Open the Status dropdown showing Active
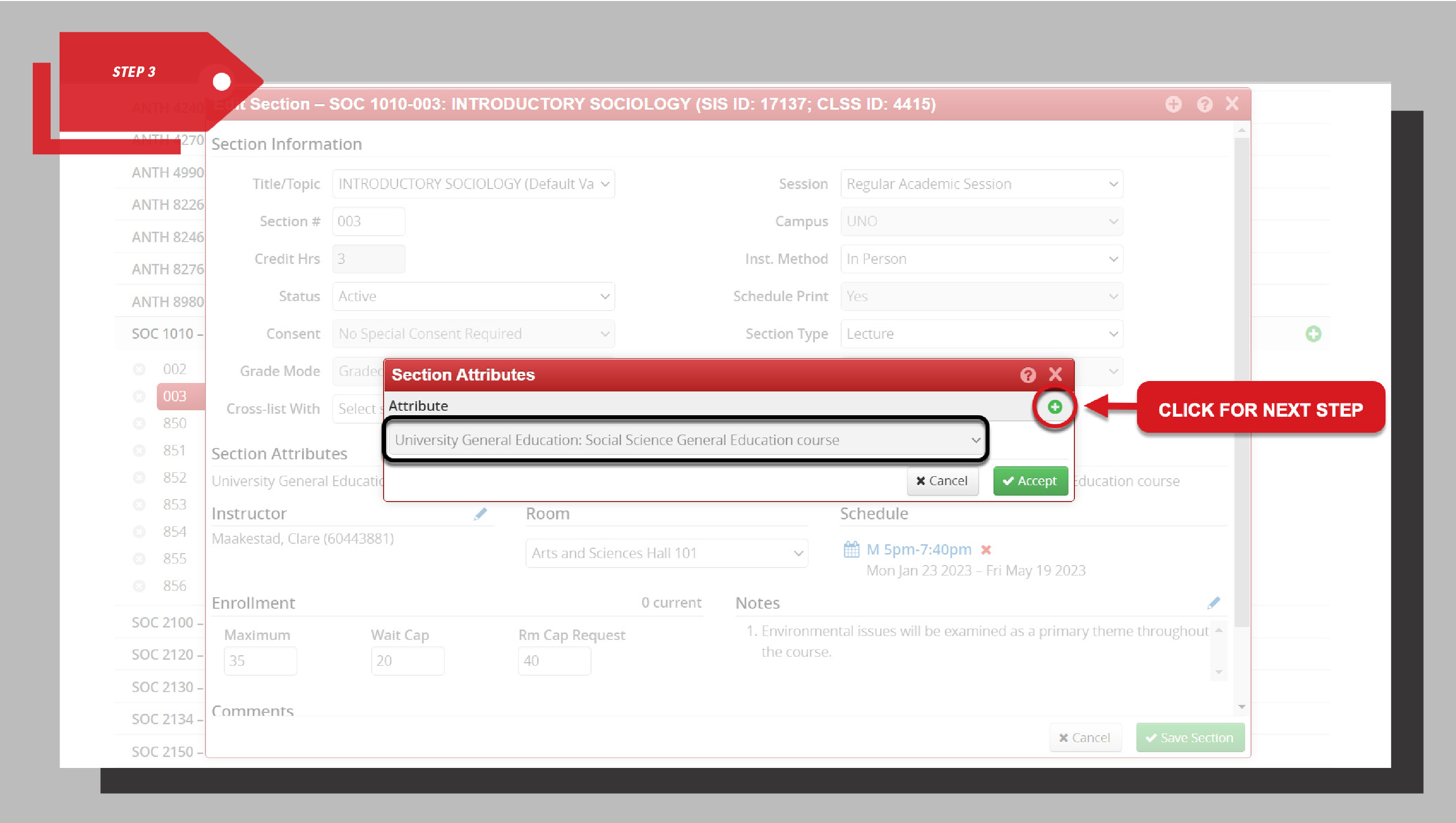Viewport: 1456px width, 823px height. pyautogui.click(x=473, y=296)
